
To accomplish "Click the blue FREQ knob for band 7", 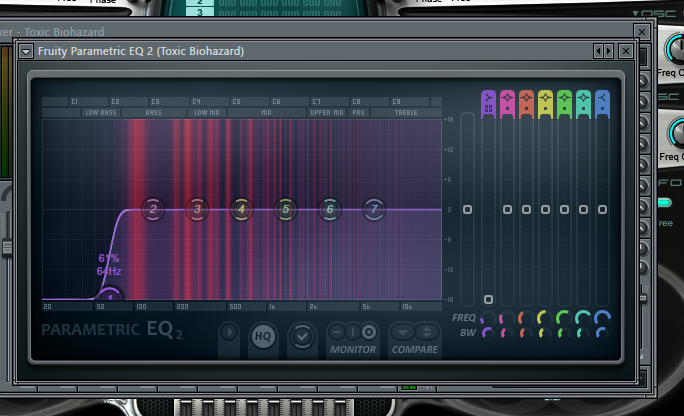I will coord(602,318).
